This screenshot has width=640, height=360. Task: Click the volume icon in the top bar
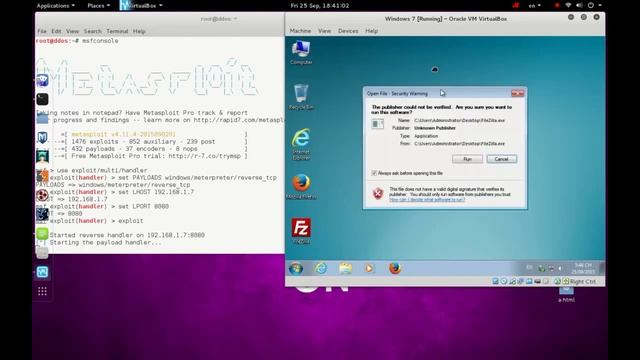click(579, 6)
